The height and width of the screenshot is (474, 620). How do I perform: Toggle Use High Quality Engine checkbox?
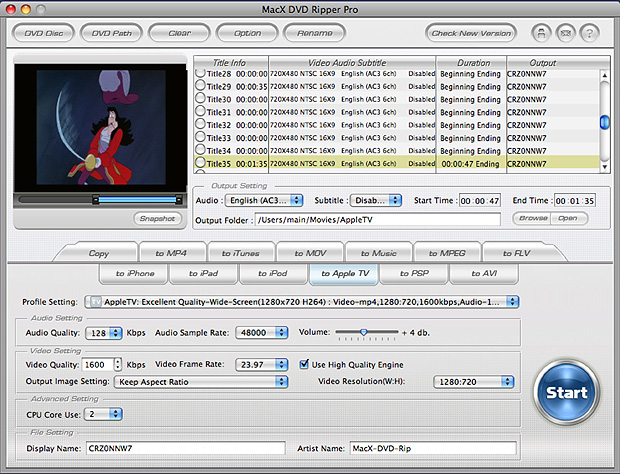click(304, 364)
